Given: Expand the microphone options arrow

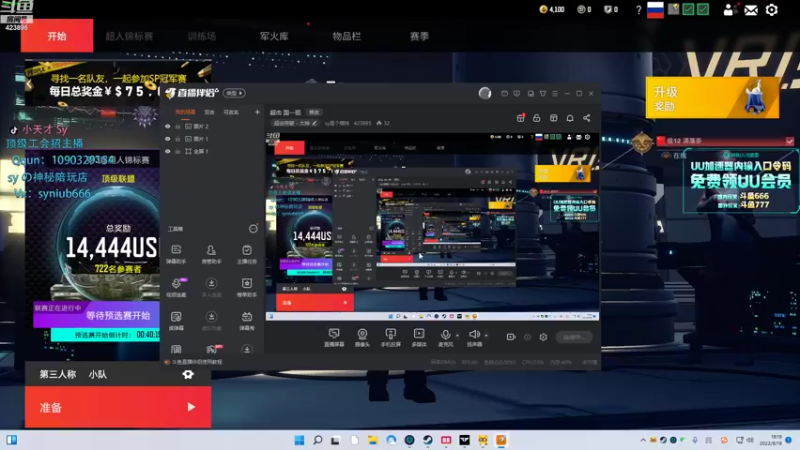Looking at the screenshot, I should tap(457, 336).
